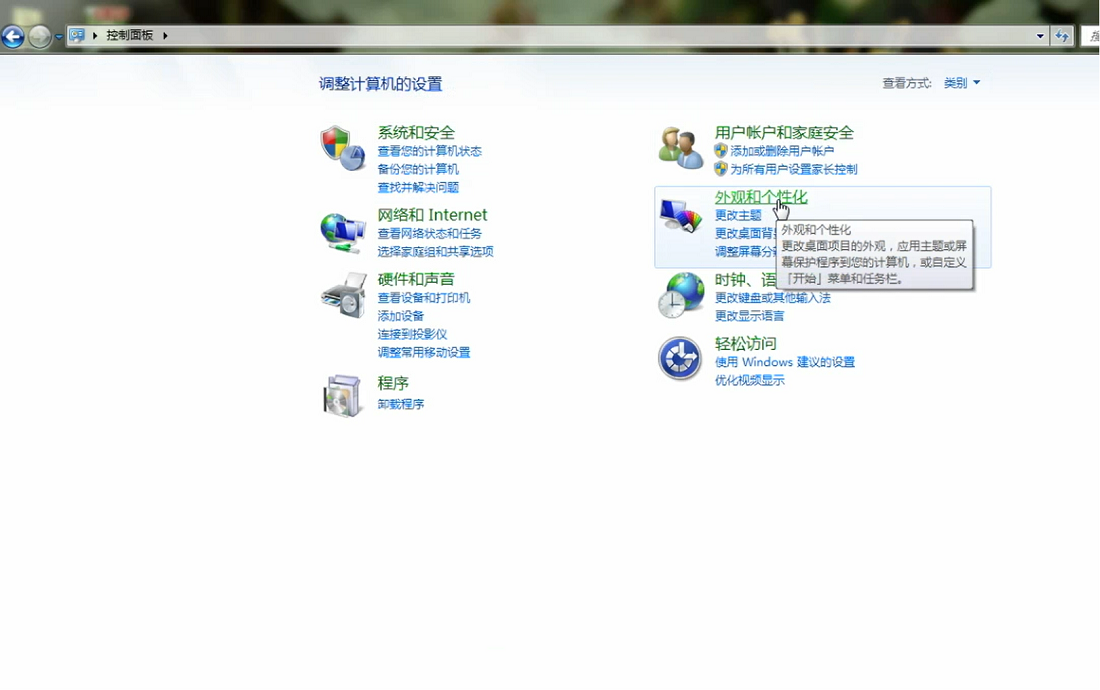
Task: Open the 系统和安全 category heading
Action: 416,133
